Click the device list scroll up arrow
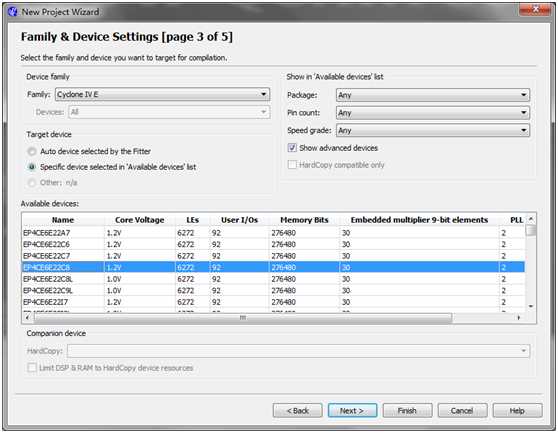The width and height of the screenshot is (558, 433). [531, 218]
